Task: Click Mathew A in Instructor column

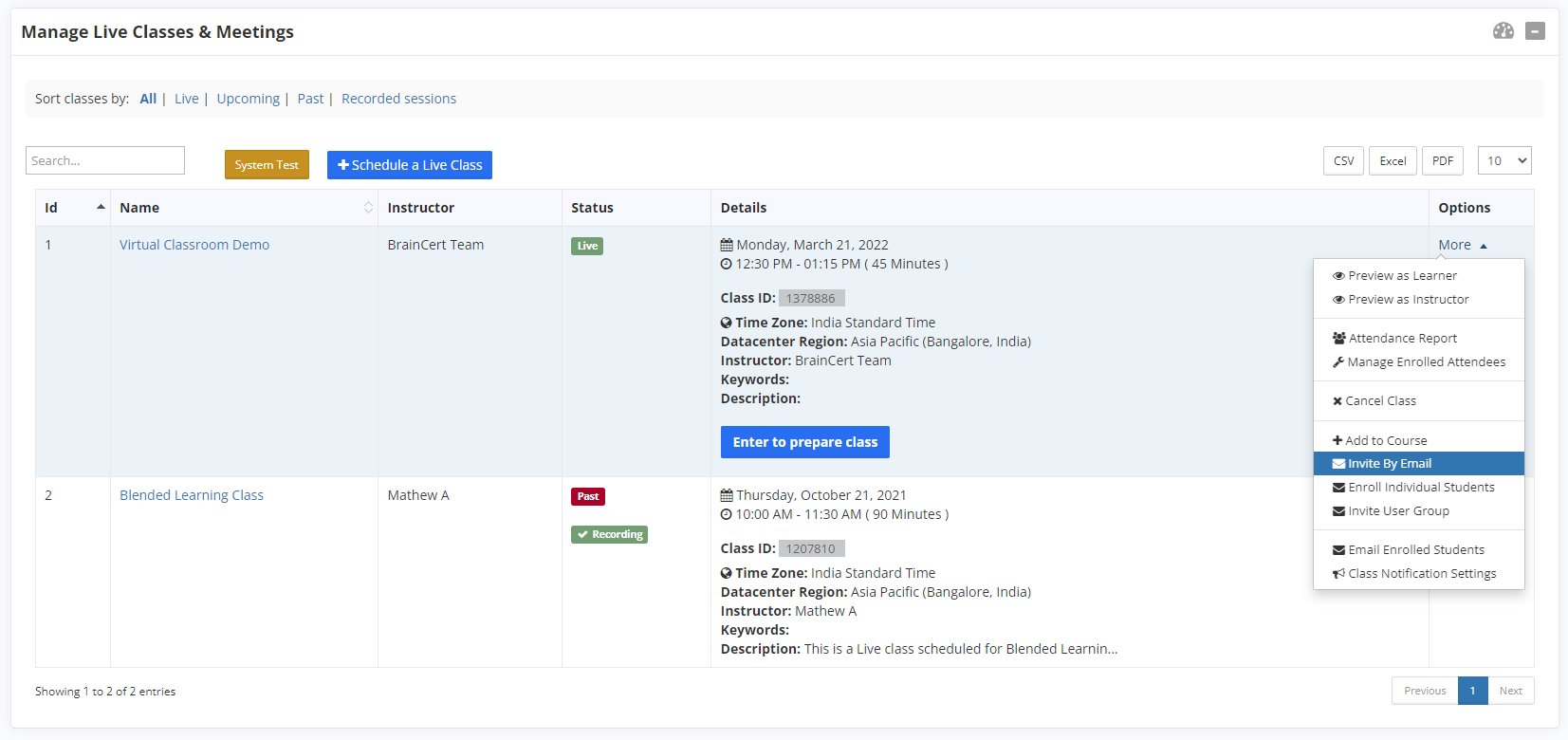Action: 418,495
